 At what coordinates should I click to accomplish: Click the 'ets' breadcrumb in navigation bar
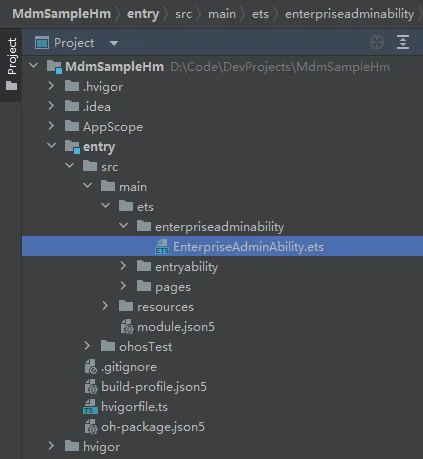coord(260,14)
